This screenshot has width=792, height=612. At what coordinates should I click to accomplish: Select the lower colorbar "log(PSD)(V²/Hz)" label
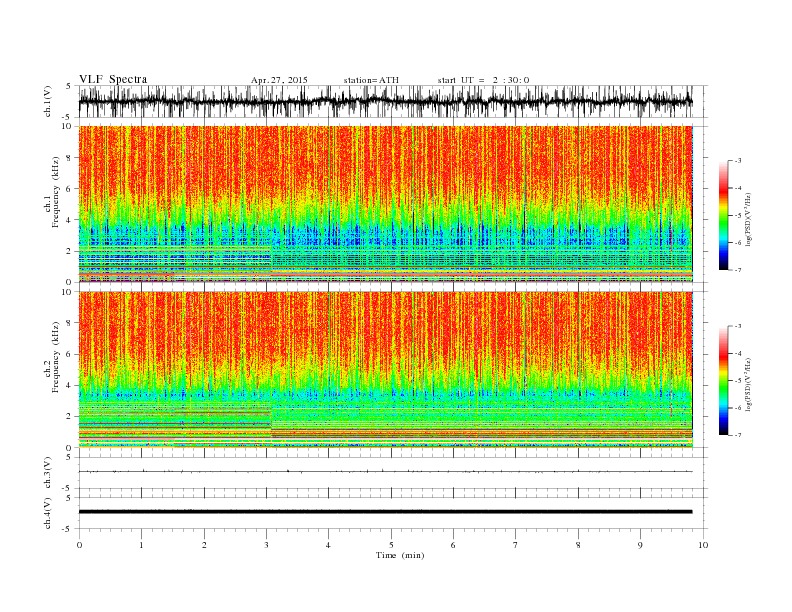tap(748, 384)
